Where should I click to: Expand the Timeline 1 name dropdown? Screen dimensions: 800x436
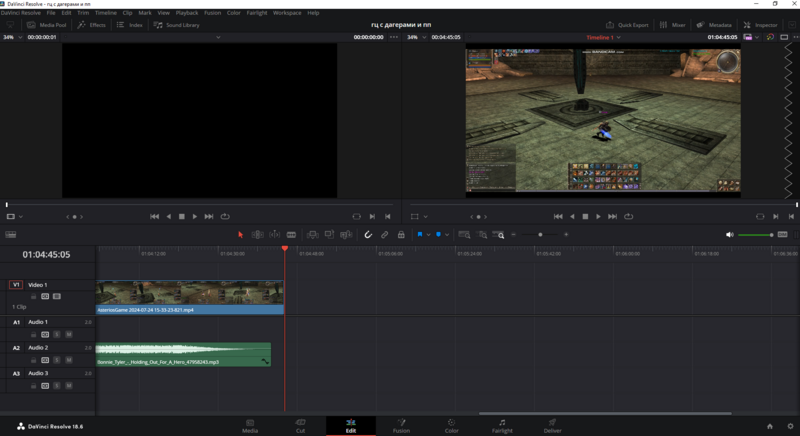pos(619,37)
